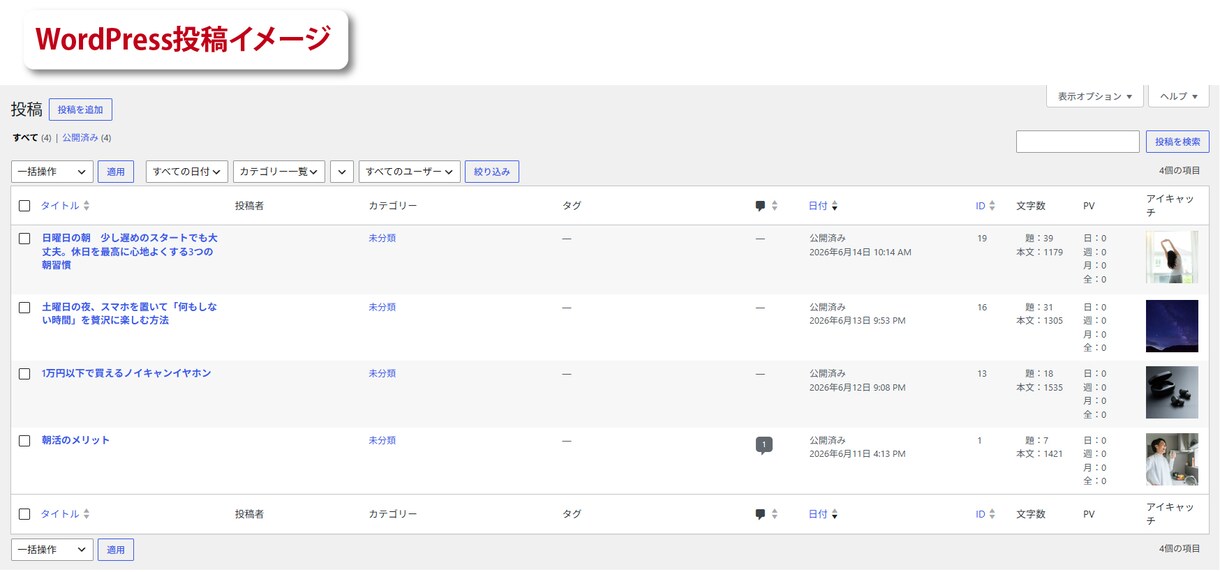
Task: Open the 日曜日の朝 post title
Action: tap(129, 252)
